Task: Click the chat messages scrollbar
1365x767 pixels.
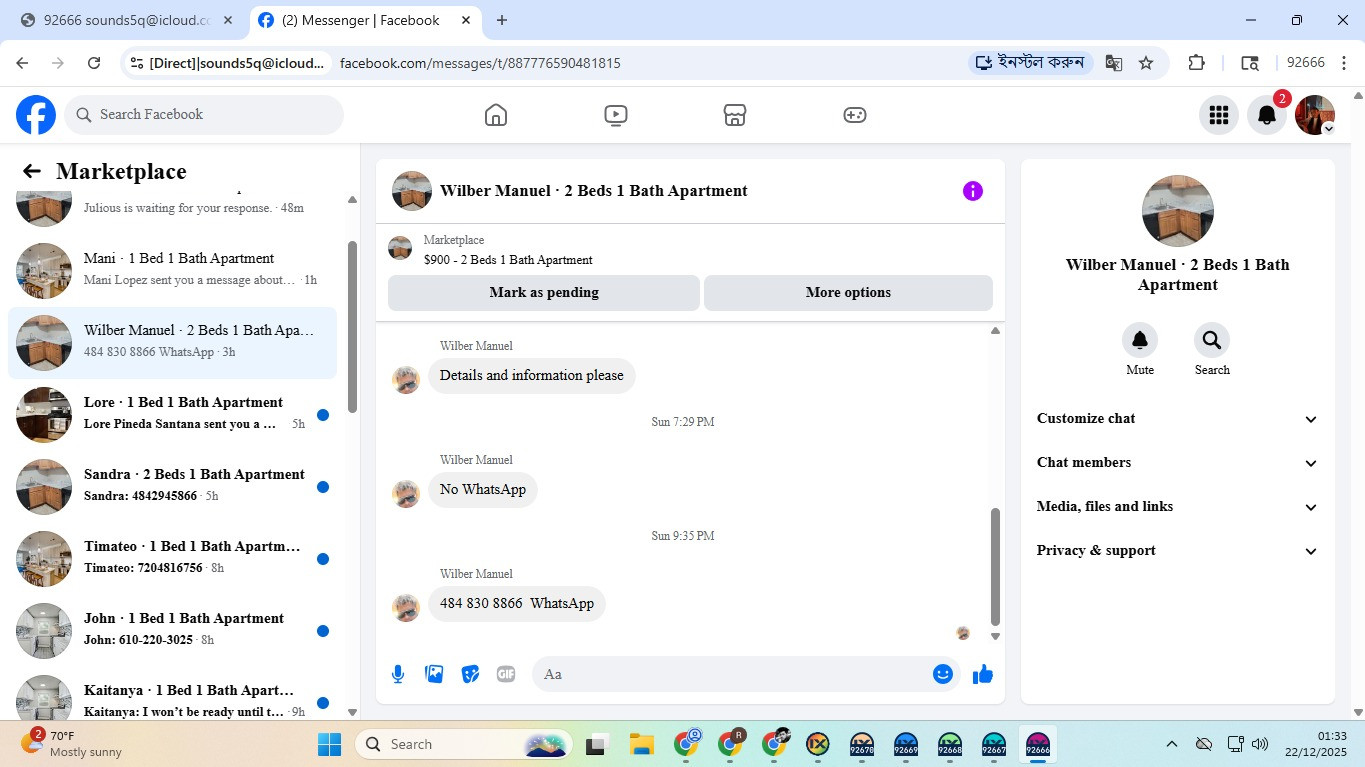Action: (995, 566)
